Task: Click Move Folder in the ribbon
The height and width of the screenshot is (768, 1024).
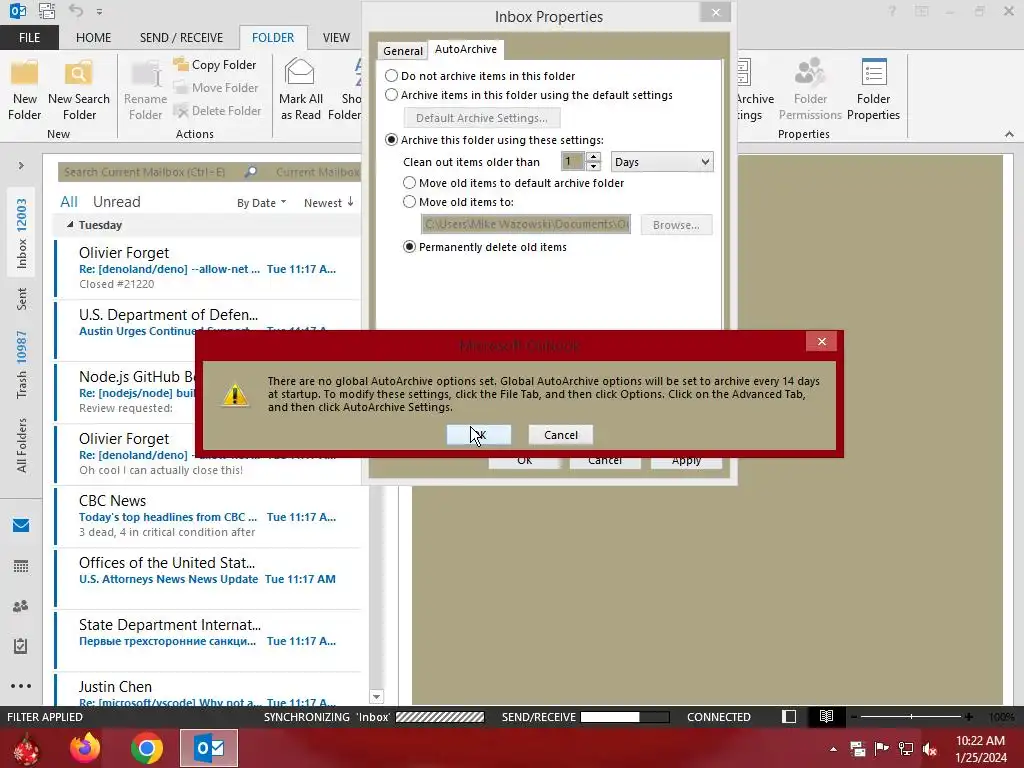Action: point(216,88)
